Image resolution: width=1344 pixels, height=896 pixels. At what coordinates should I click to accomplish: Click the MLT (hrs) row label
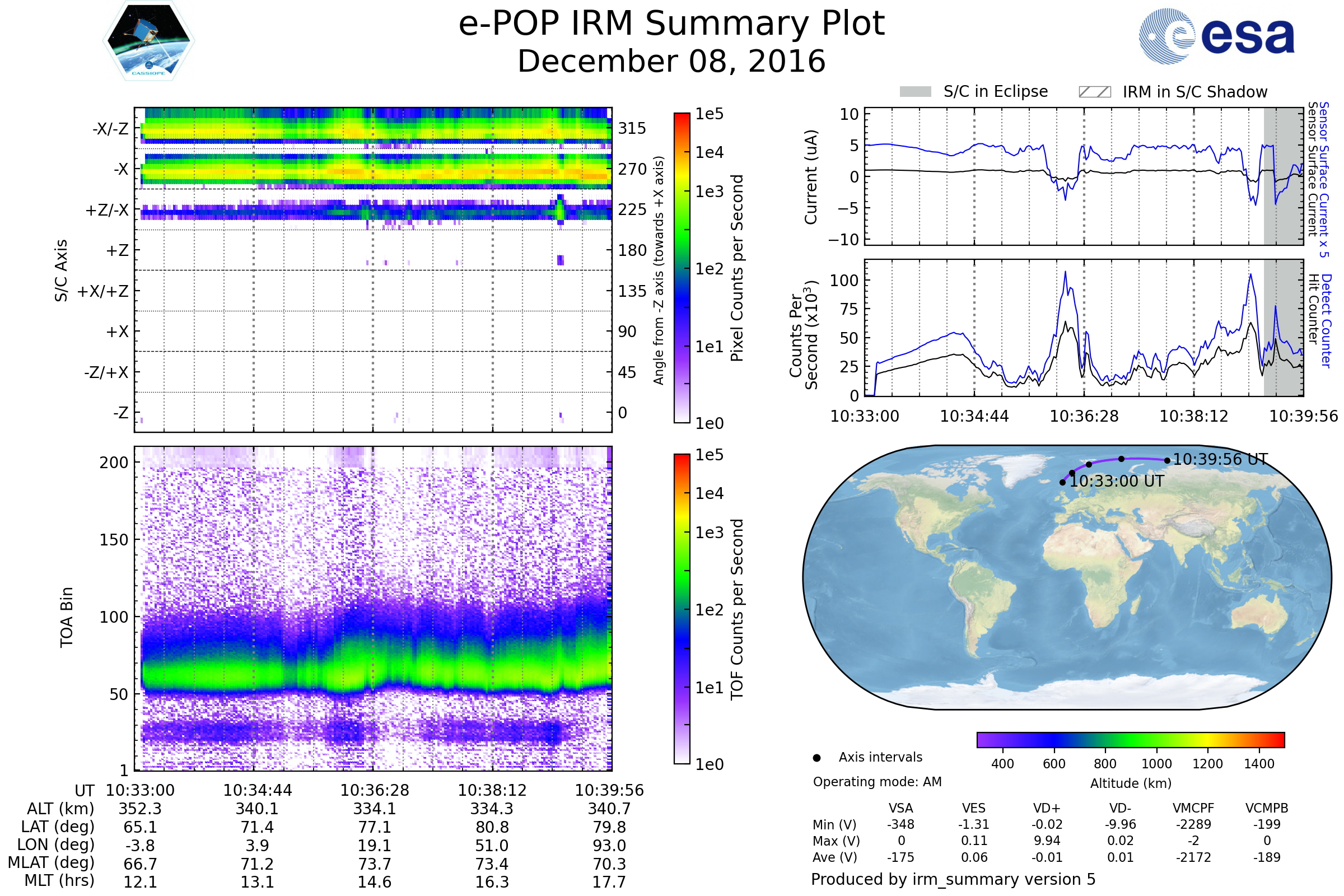point(59,880)
